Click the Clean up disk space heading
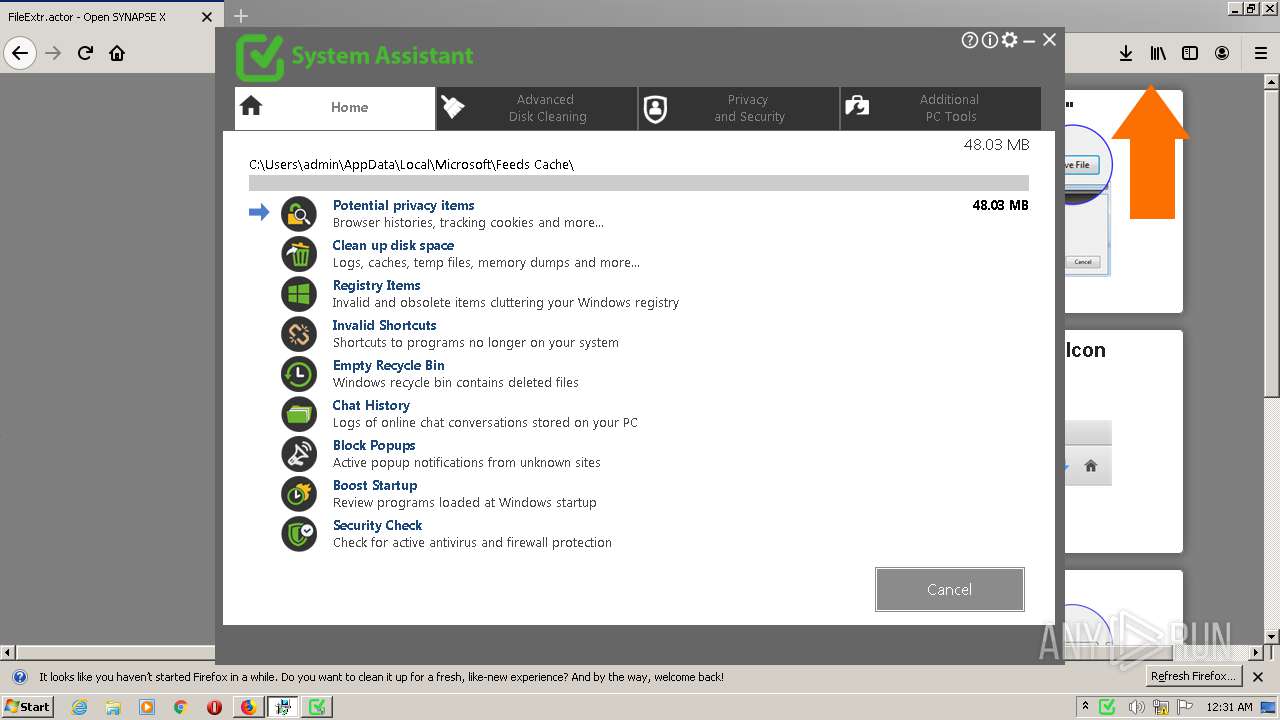Image resolution: width=1280 pixels, height=720 pixels. click(393, 245)
